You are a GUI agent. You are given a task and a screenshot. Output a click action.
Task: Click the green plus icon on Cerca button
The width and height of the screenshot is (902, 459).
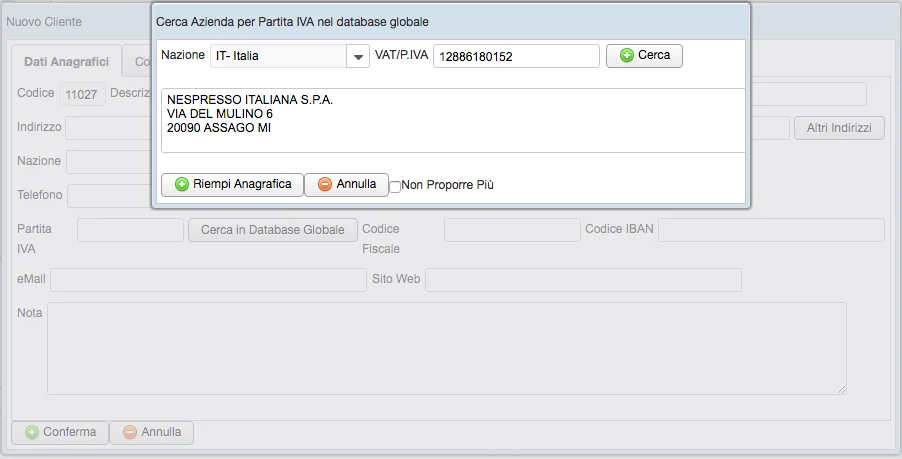(627, 55)
